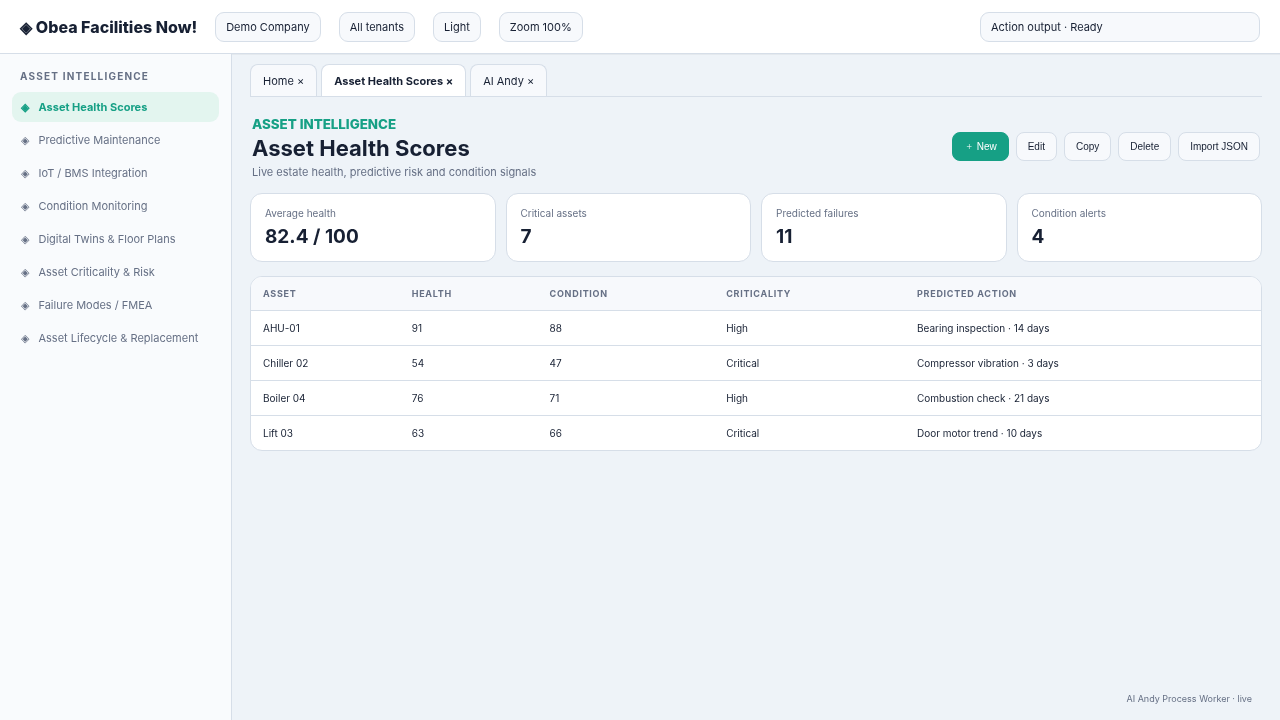Click the diamond icon beside Digital Twins & Floor Plans
Image resolution: width=1280 pixels, height=720 pixels.
(x=25, y=239)
